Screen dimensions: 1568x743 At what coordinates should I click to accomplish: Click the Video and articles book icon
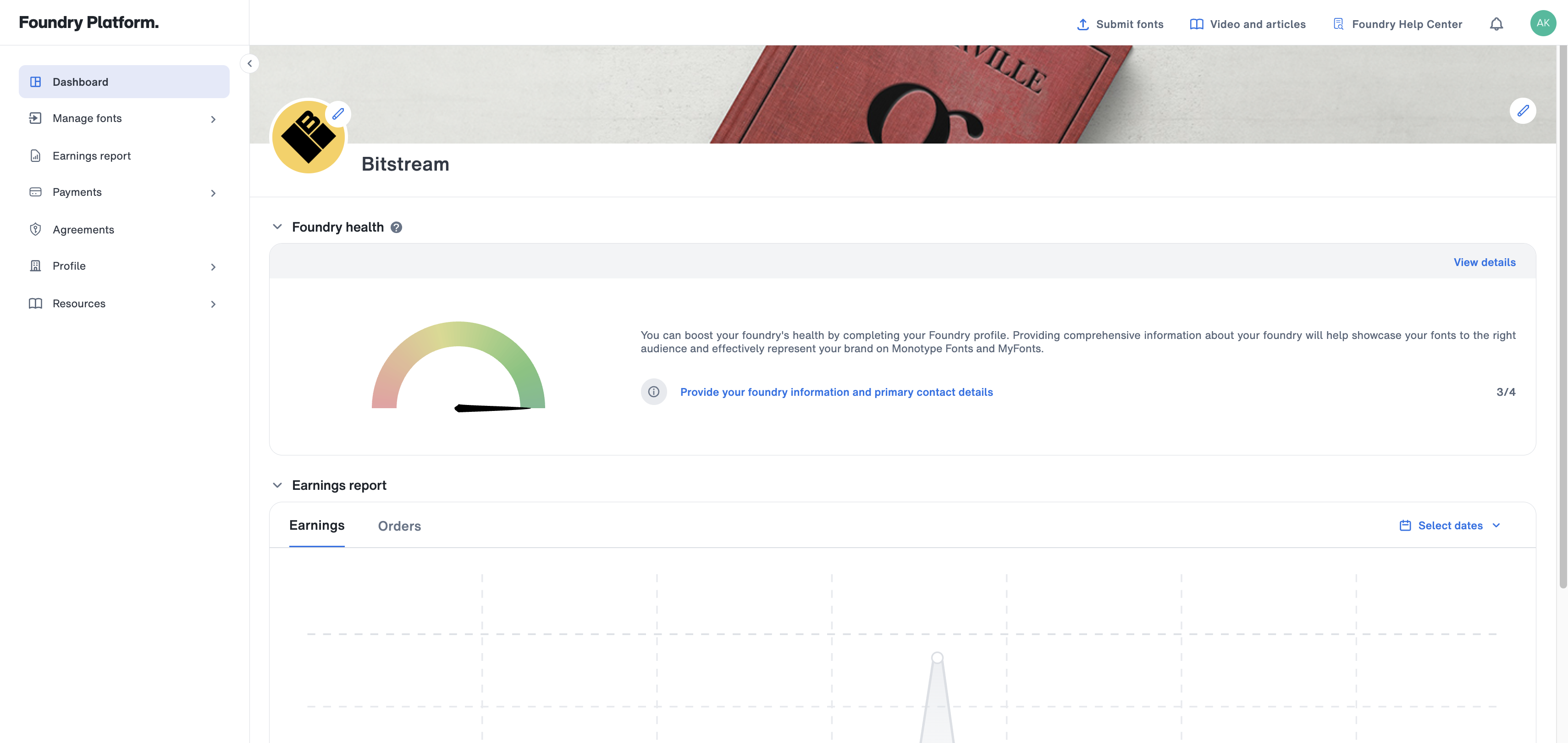pos(1196,24)
